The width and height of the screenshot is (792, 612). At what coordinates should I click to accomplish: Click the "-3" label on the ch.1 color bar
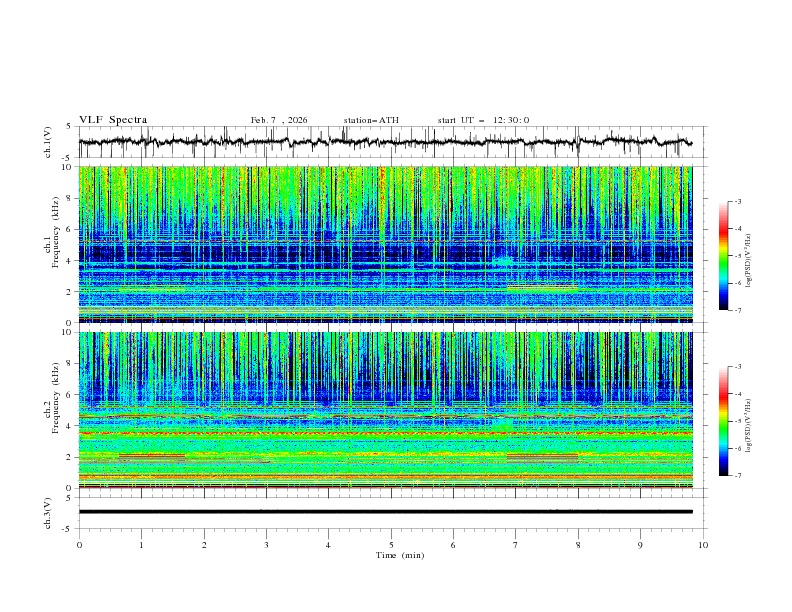click(x=737, y=201)
